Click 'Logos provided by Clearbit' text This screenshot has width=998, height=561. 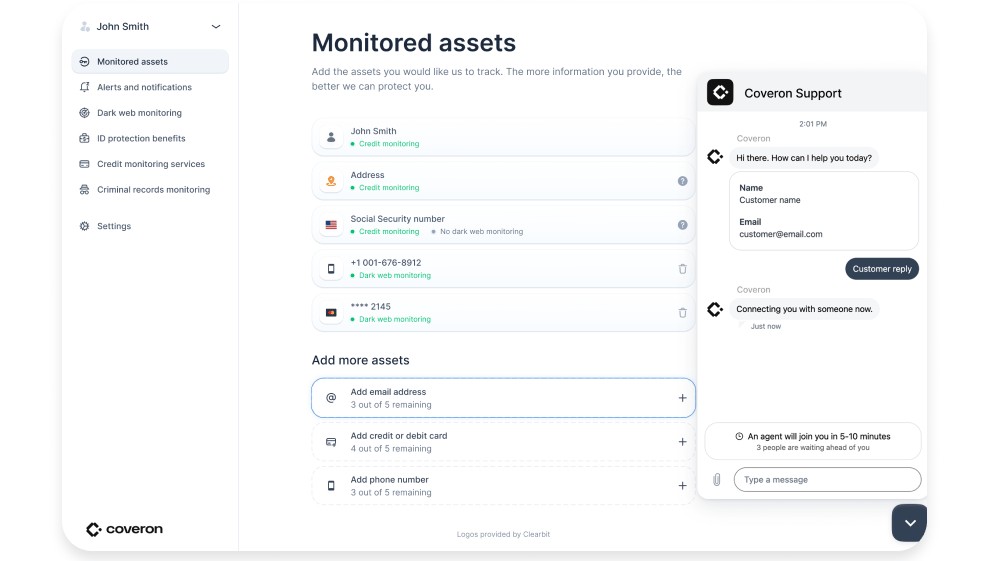coord(503,534)
